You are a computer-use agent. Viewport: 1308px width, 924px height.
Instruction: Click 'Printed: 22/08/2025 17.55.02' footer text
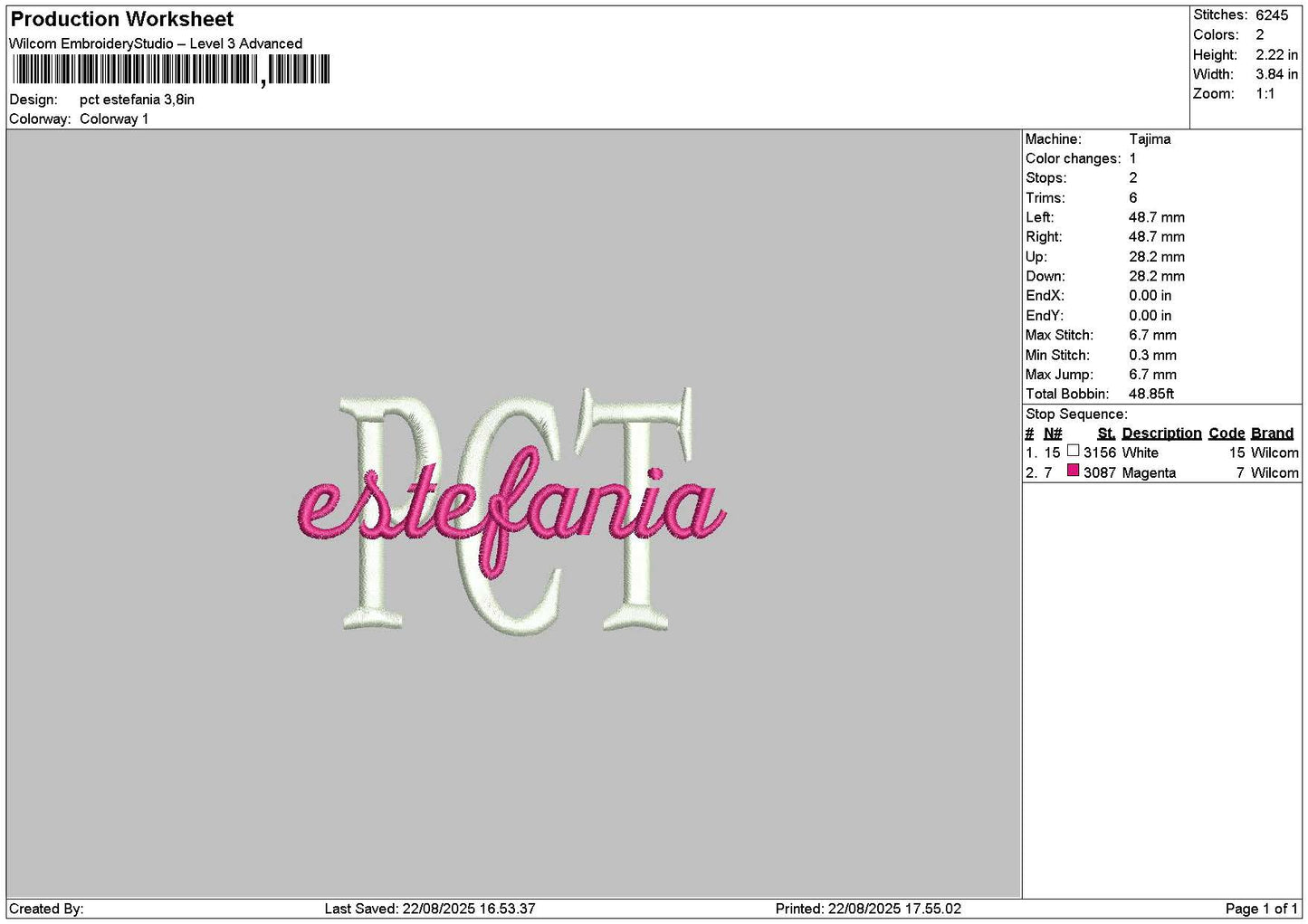tap(868, 909)
